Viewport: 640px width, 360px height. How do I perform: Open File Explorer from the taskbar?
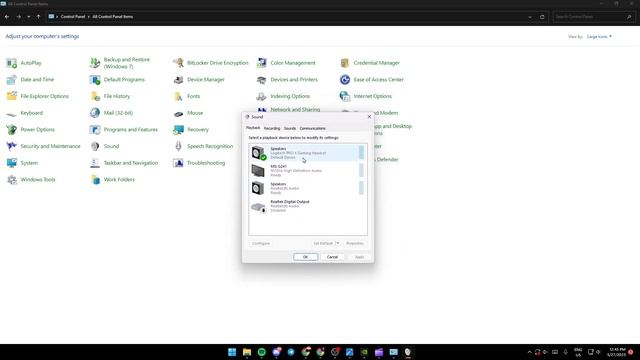point(247,352)
